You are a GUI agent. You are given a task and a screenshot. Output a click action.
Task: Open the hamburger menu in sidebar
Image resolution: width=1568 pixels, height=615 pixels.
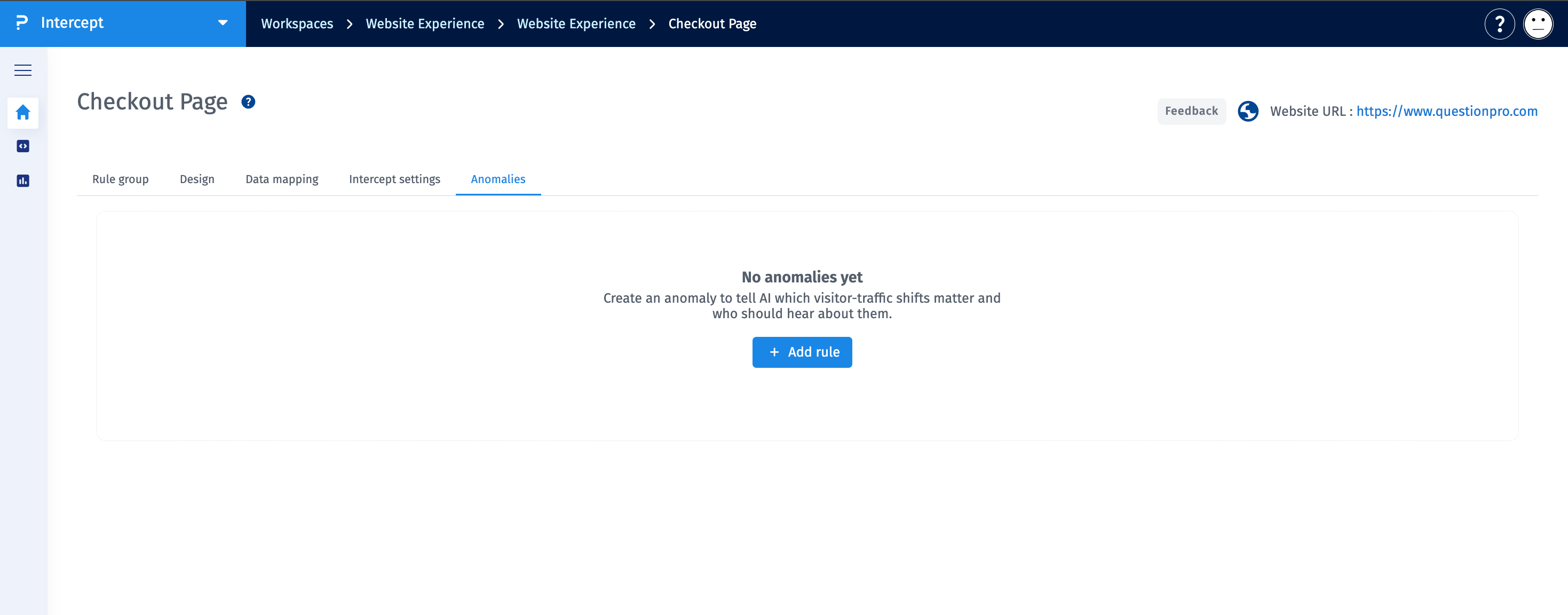22,70
